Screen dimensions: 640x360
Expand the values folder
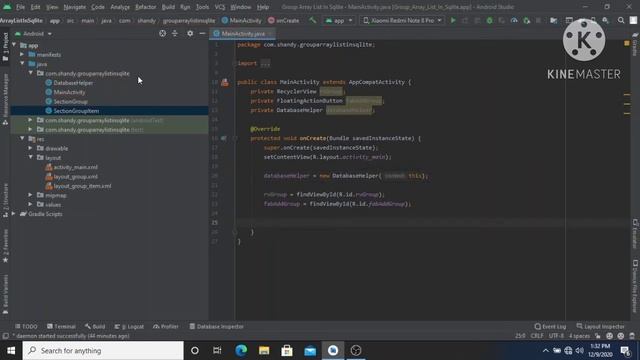pyautogui.click(x=31, y=204)
